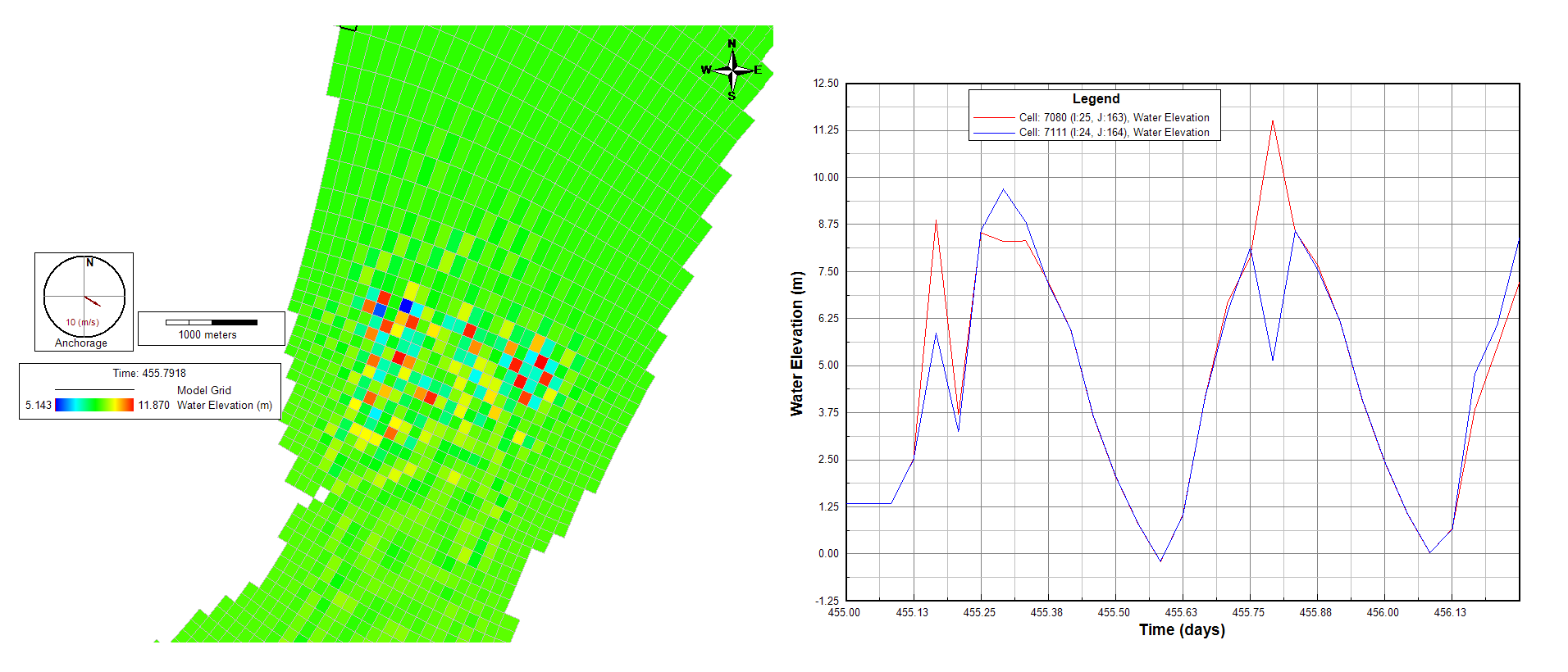Click the Anchorage wind direction dial

[x=84, y=296]
